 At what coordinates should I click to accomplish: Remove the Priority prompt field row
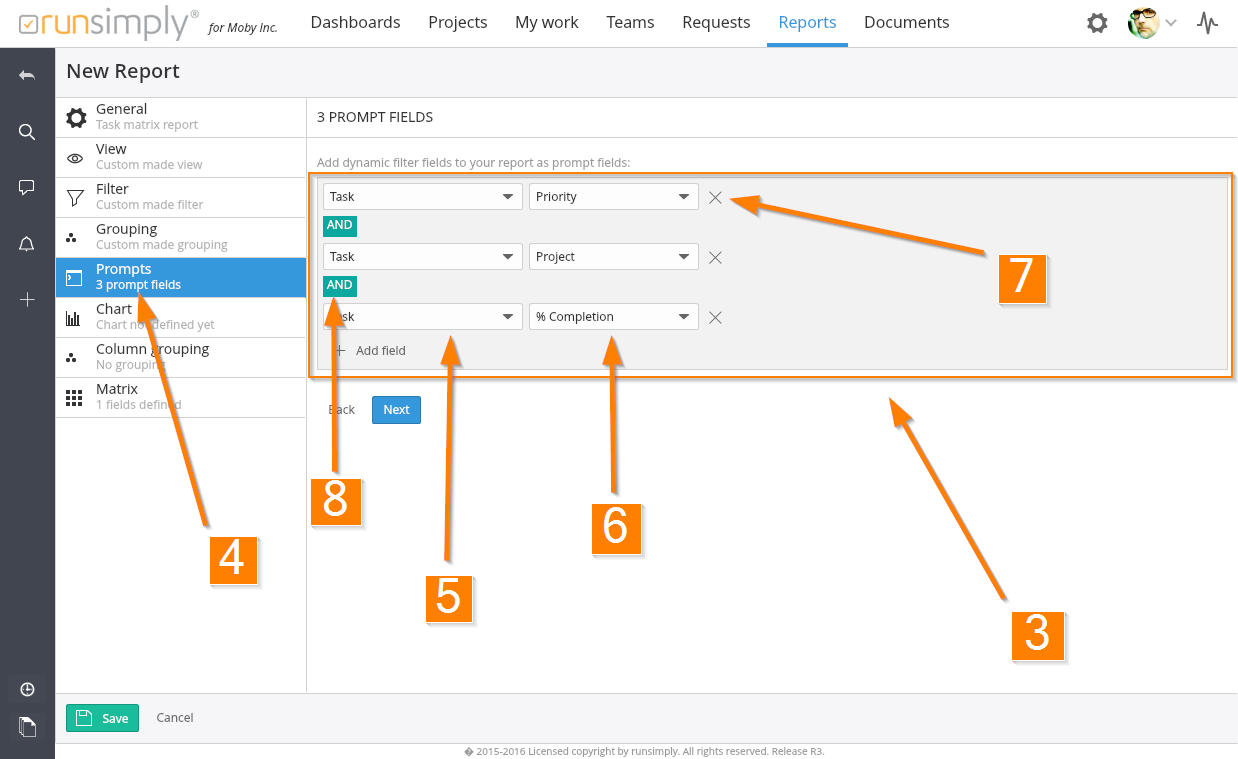pos(715,197)
